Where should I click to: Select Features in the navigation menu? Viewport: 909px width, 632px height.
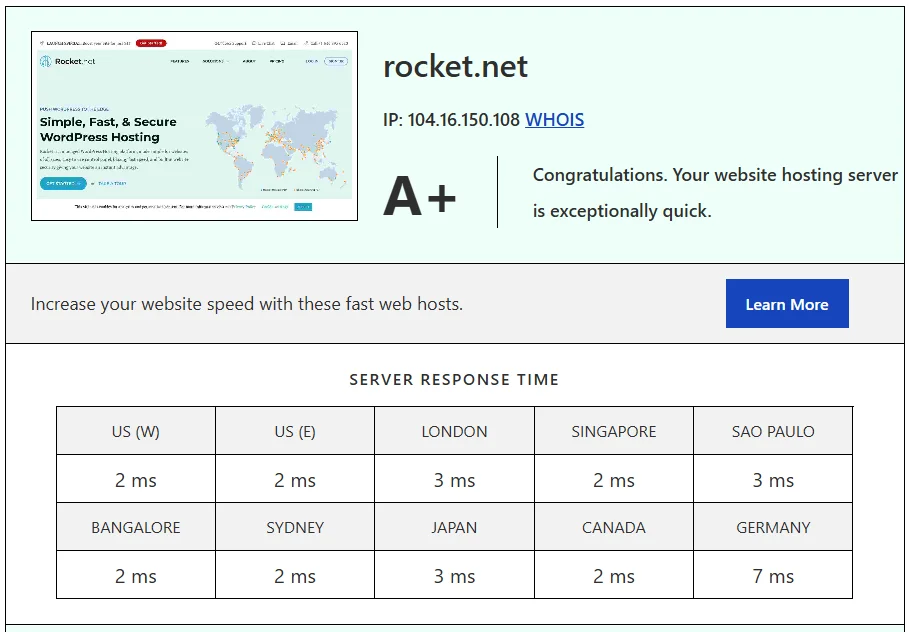pos(180,62)
